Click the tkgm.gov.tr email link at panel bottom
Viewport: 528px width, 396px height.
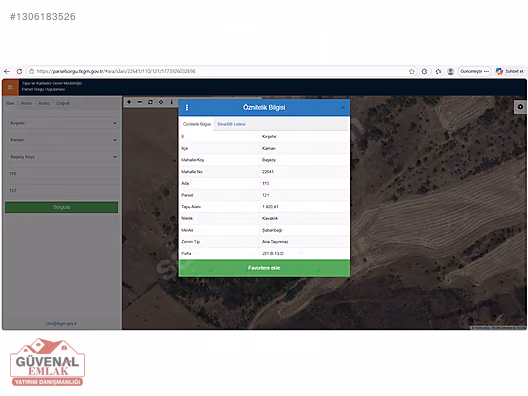tap(61, 324)
